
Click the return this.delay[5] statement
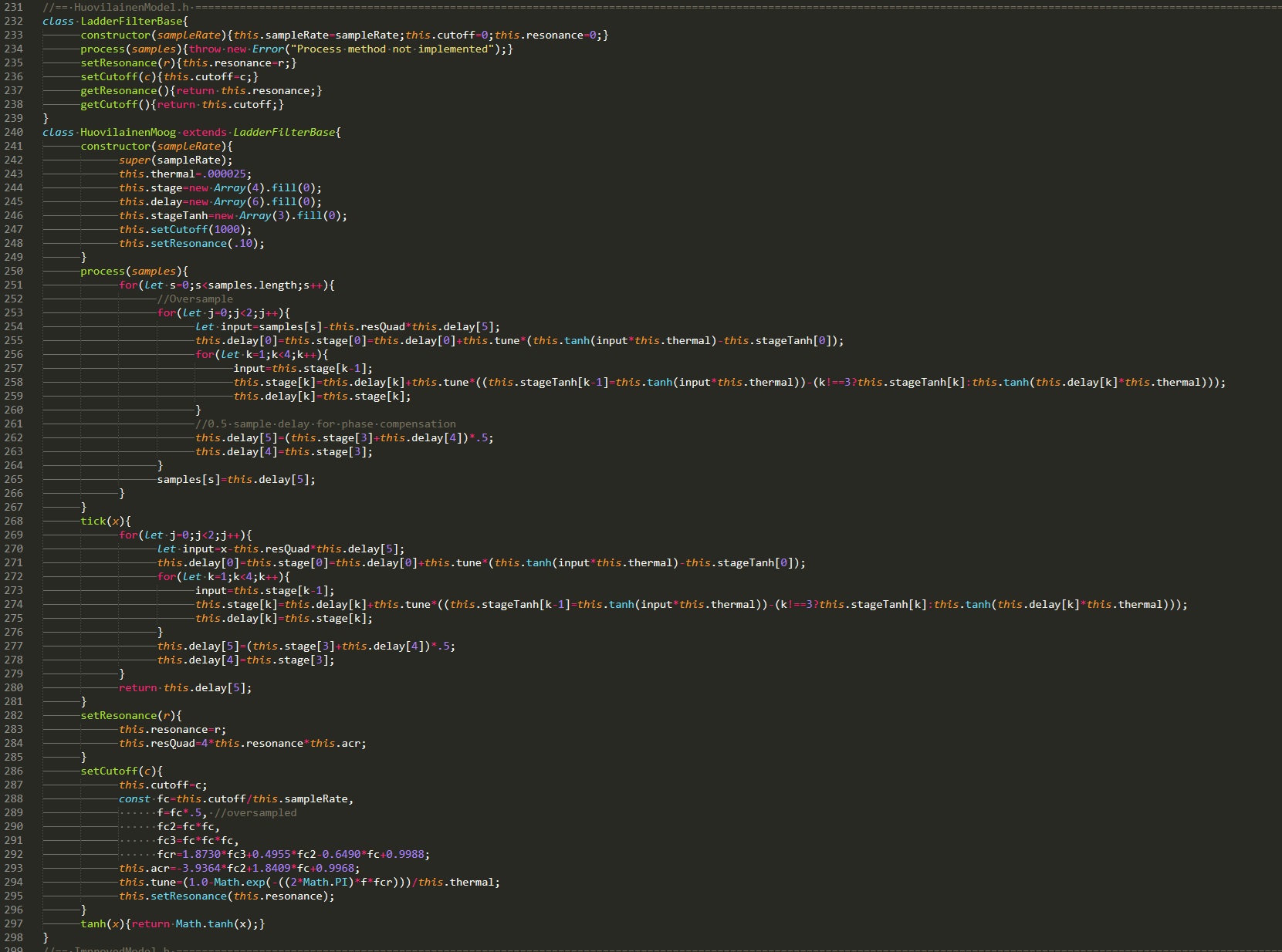(184, 688)
